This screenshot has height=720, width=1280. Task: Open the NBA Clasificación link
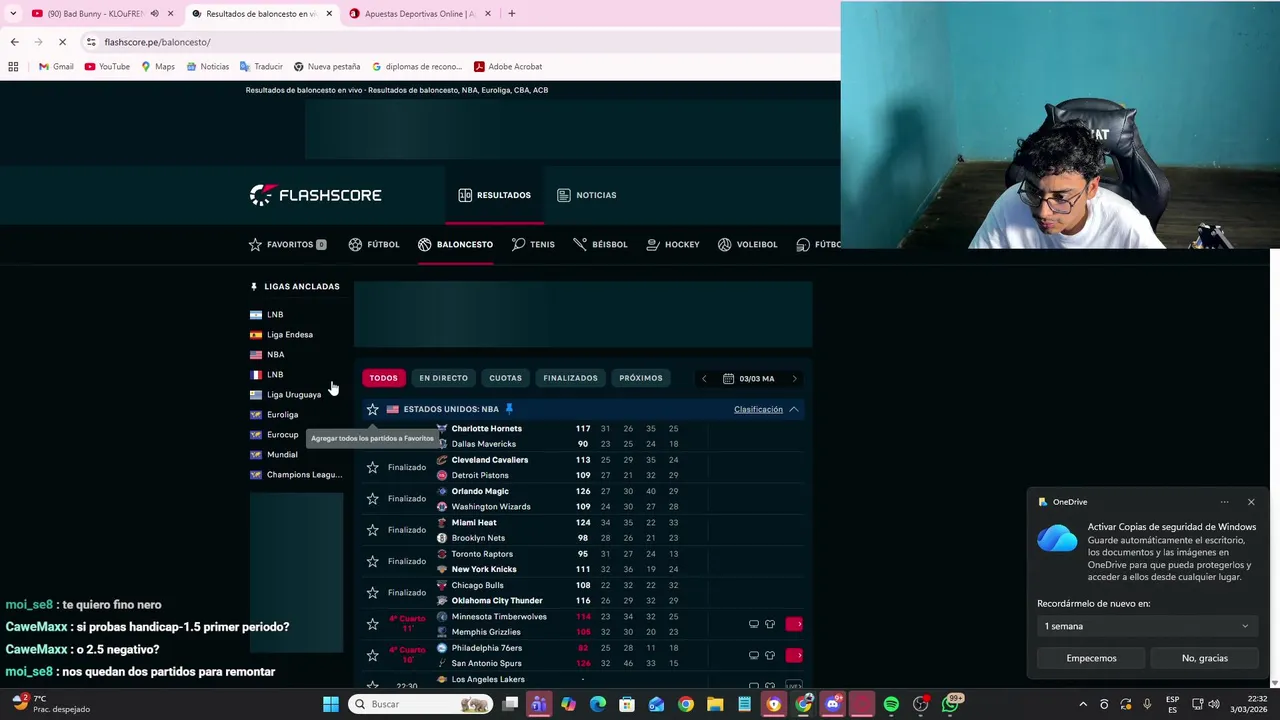758,409
